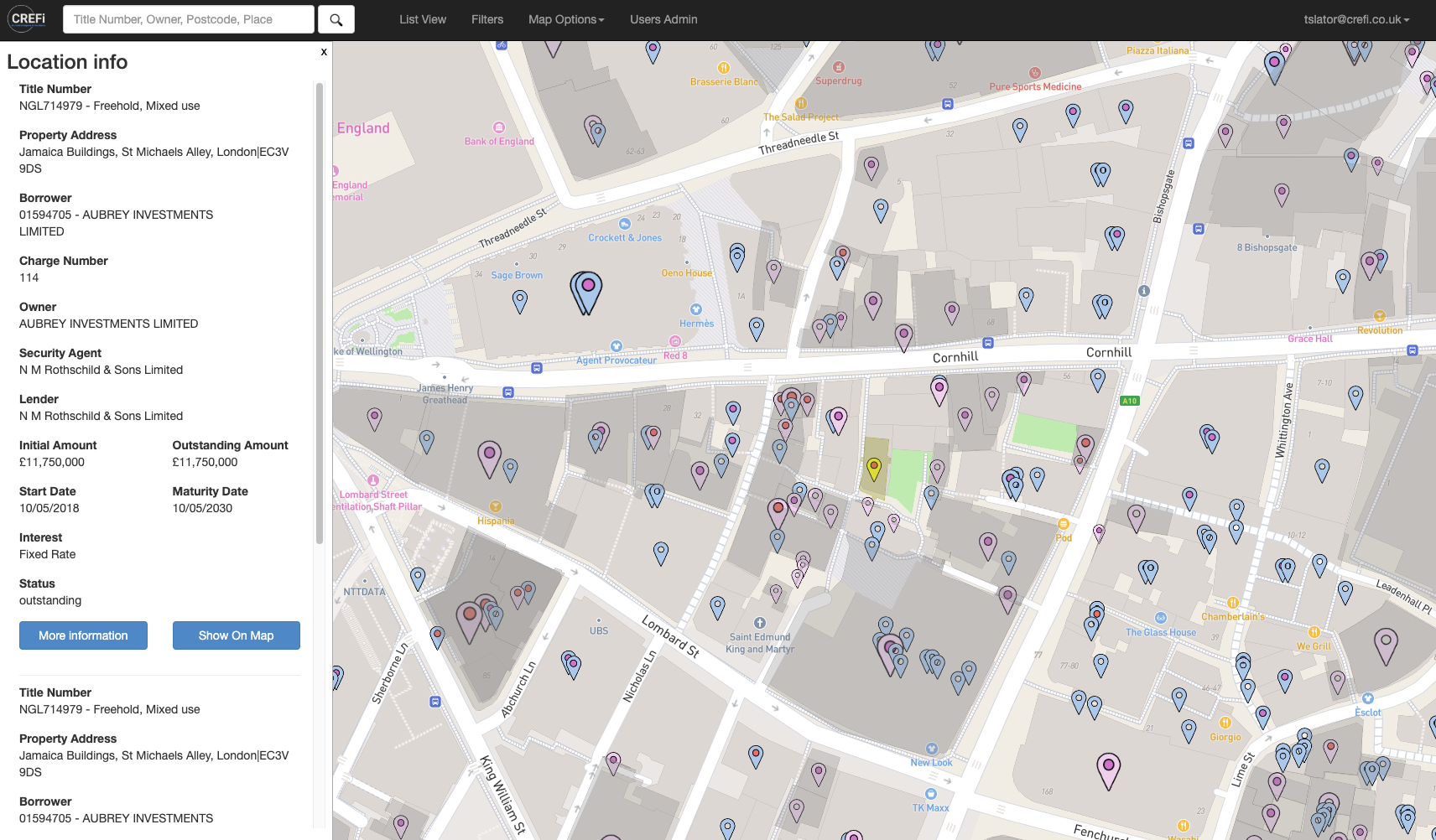Click the Saint Edmund King and Martyr icon
This screenshot has width=1436, height=840.
tap(760, 623)
